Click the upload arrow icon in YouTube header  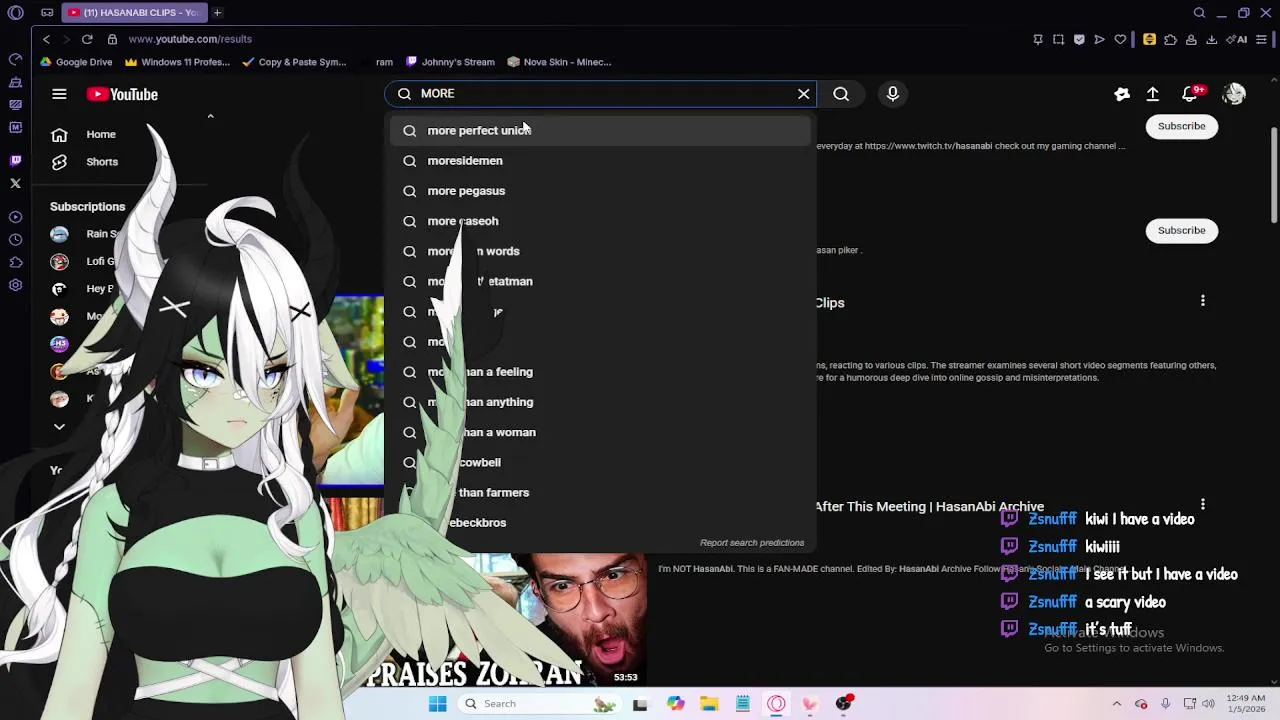(x=1153, y=94)
